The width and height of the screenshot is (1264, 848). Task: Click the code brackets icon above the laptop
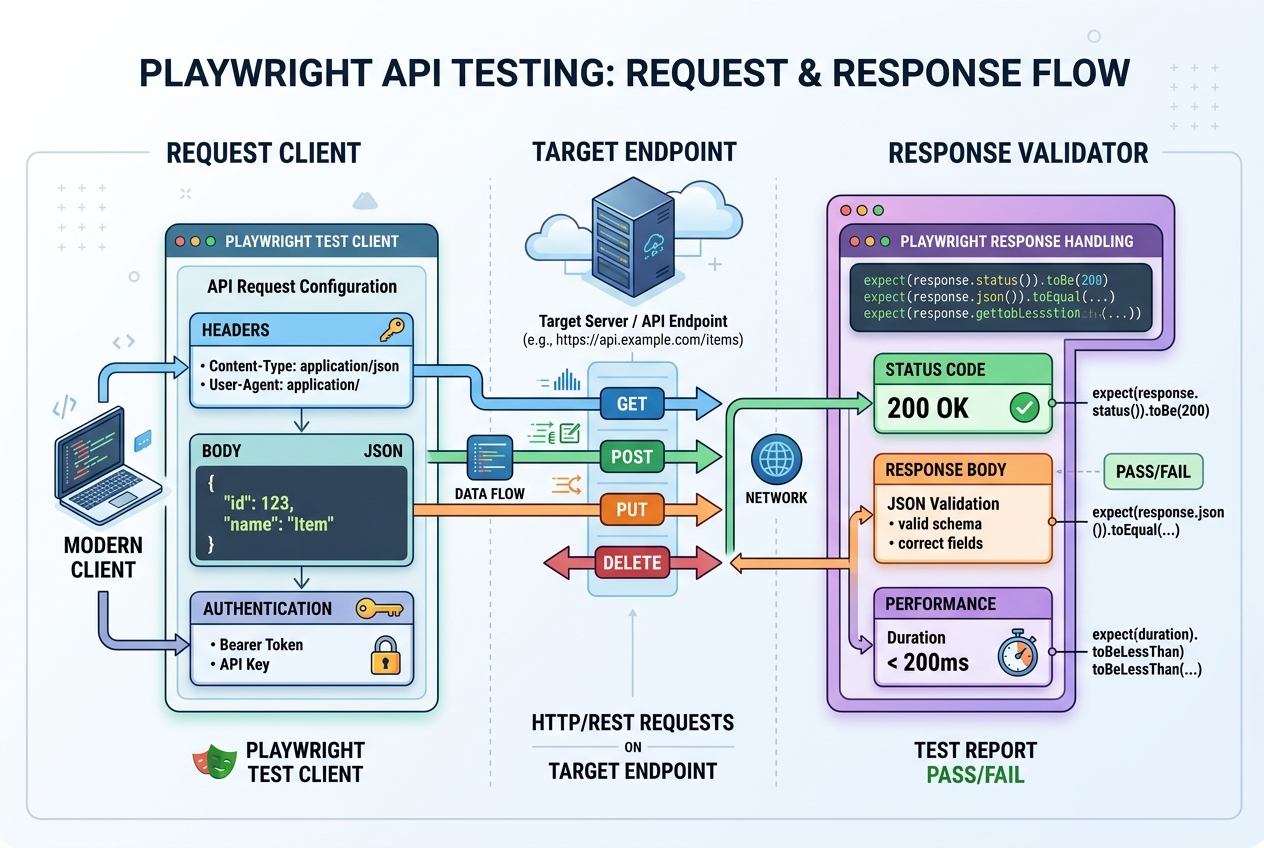[64, 407]
